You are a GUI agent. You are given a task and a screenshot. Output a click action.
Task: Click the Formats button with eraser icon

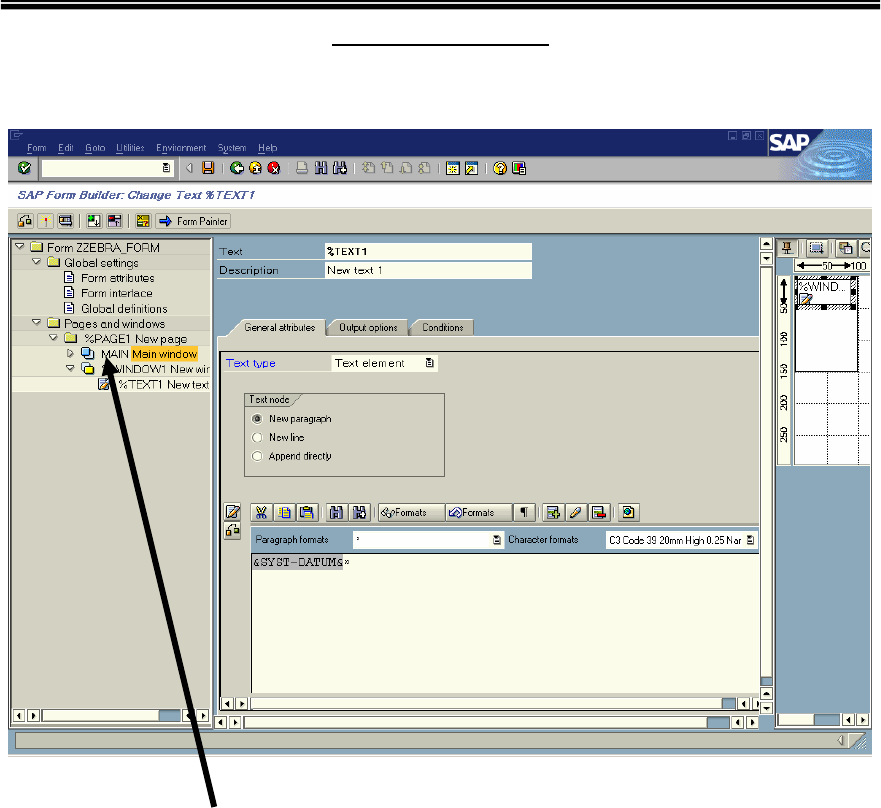(x=479, y=512)
